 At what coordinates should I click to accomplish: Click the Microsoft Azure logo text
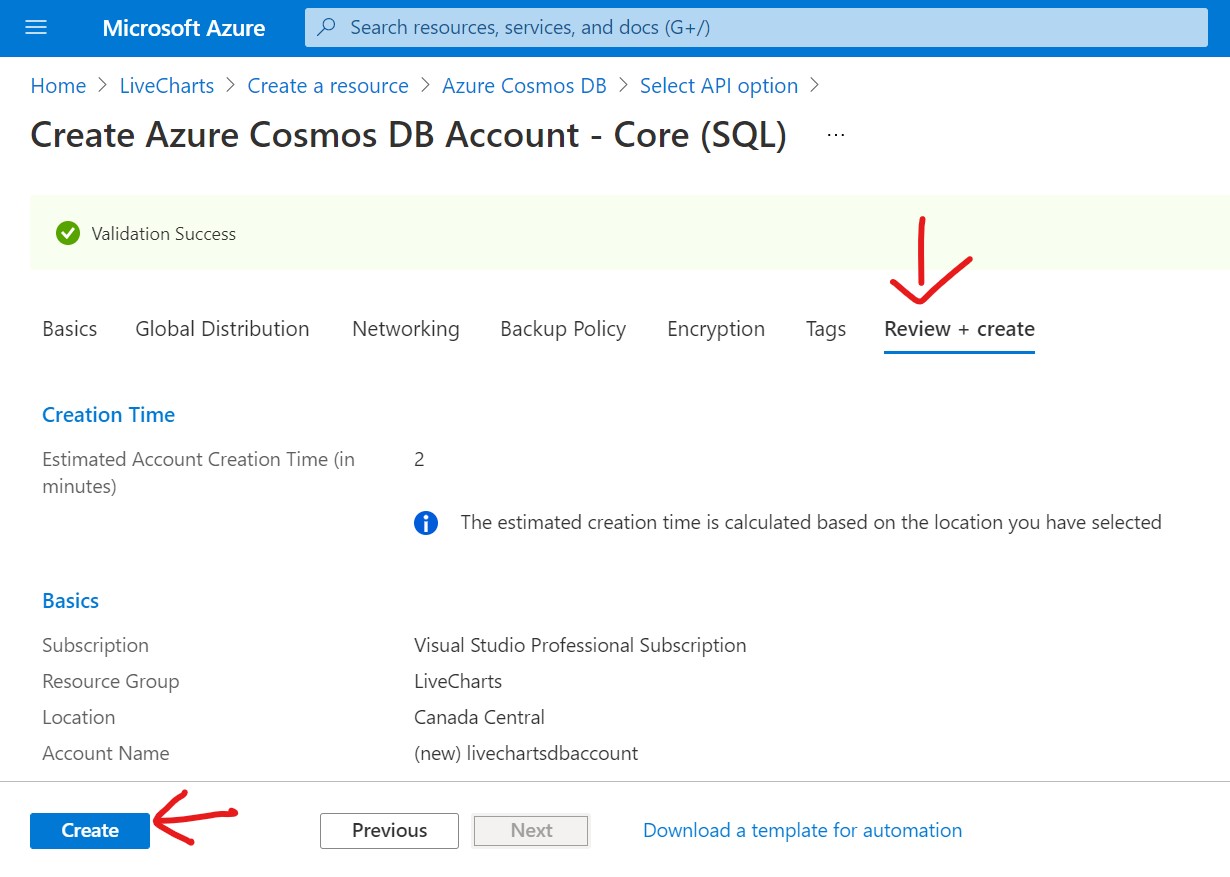point(184,28)
